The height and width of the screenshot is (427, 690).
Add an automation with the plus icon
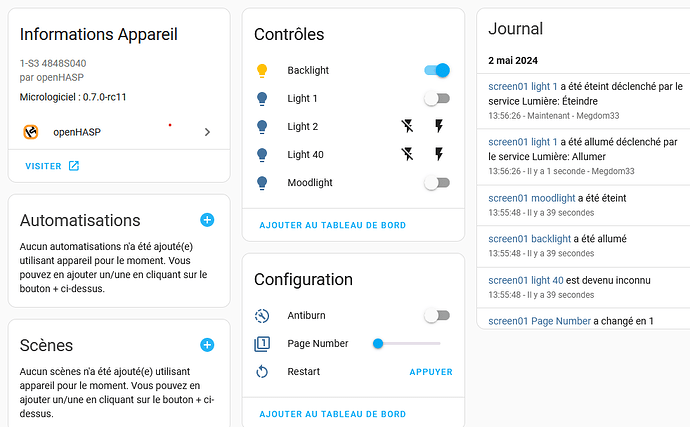coord(207,220)
